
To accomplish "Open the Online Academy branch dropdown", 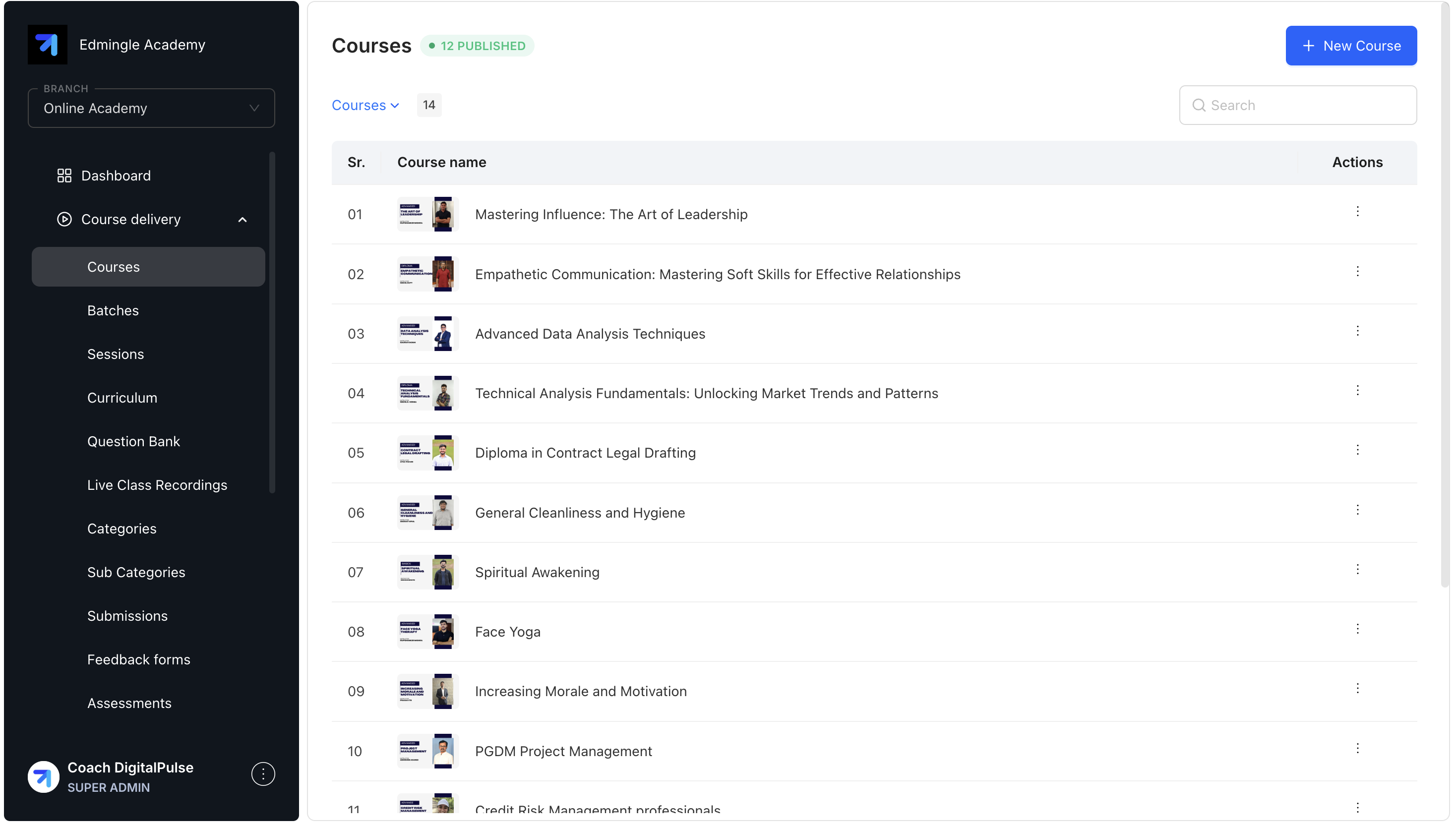I will click(151, 108).
